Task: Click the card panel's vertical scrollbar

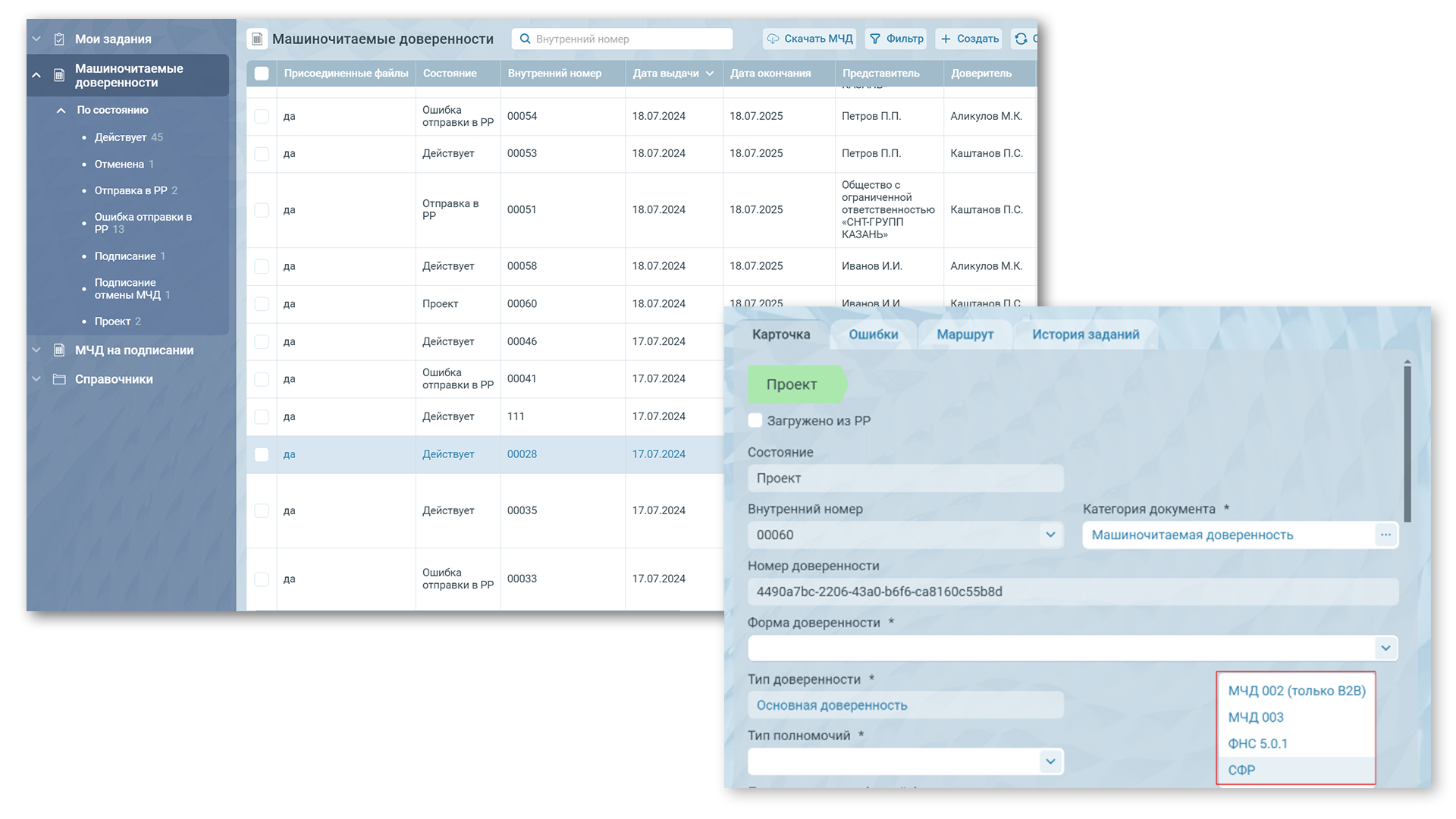Action: [x=1407, y=444]
